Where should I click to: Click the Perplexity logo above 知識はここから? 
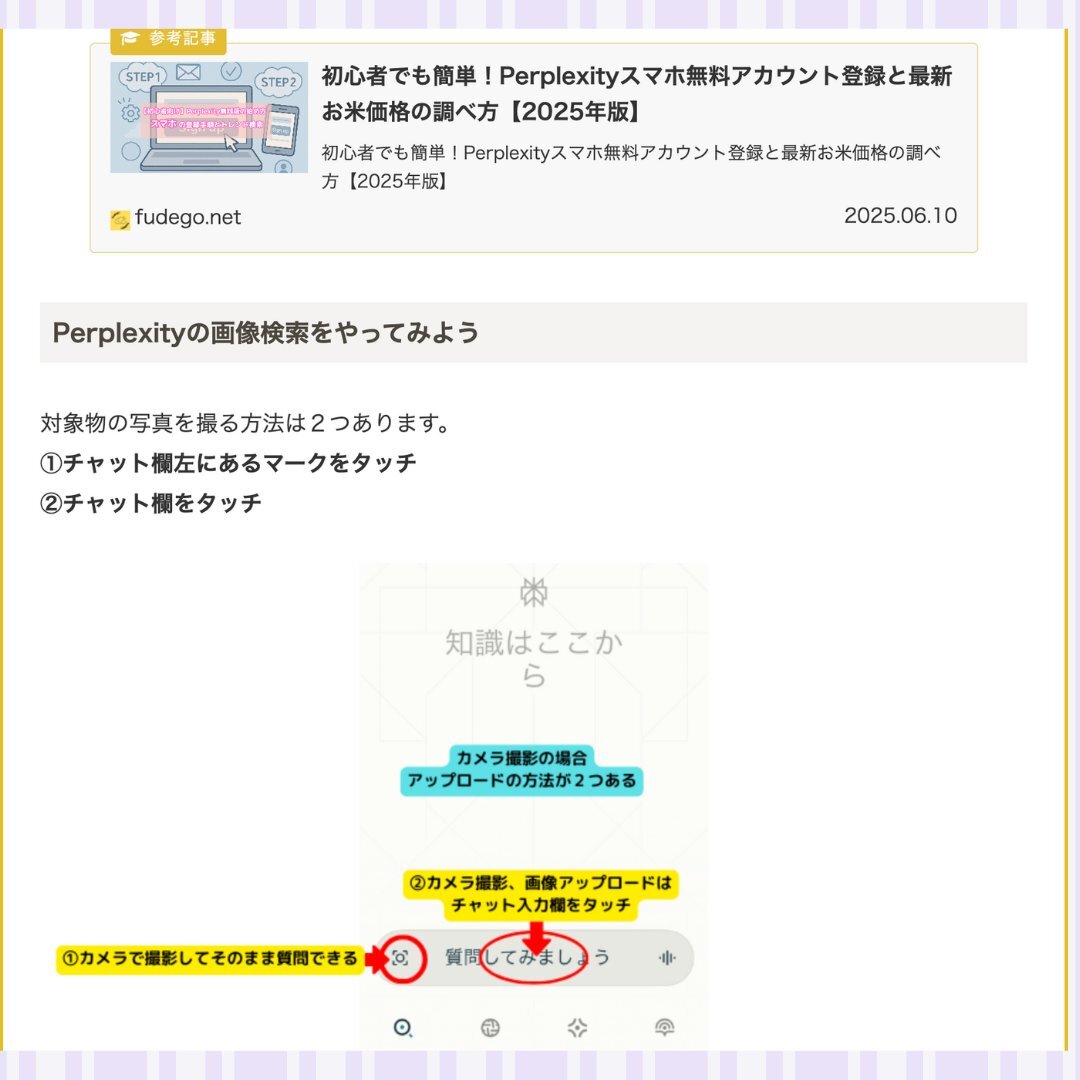(x=534, y=592)
